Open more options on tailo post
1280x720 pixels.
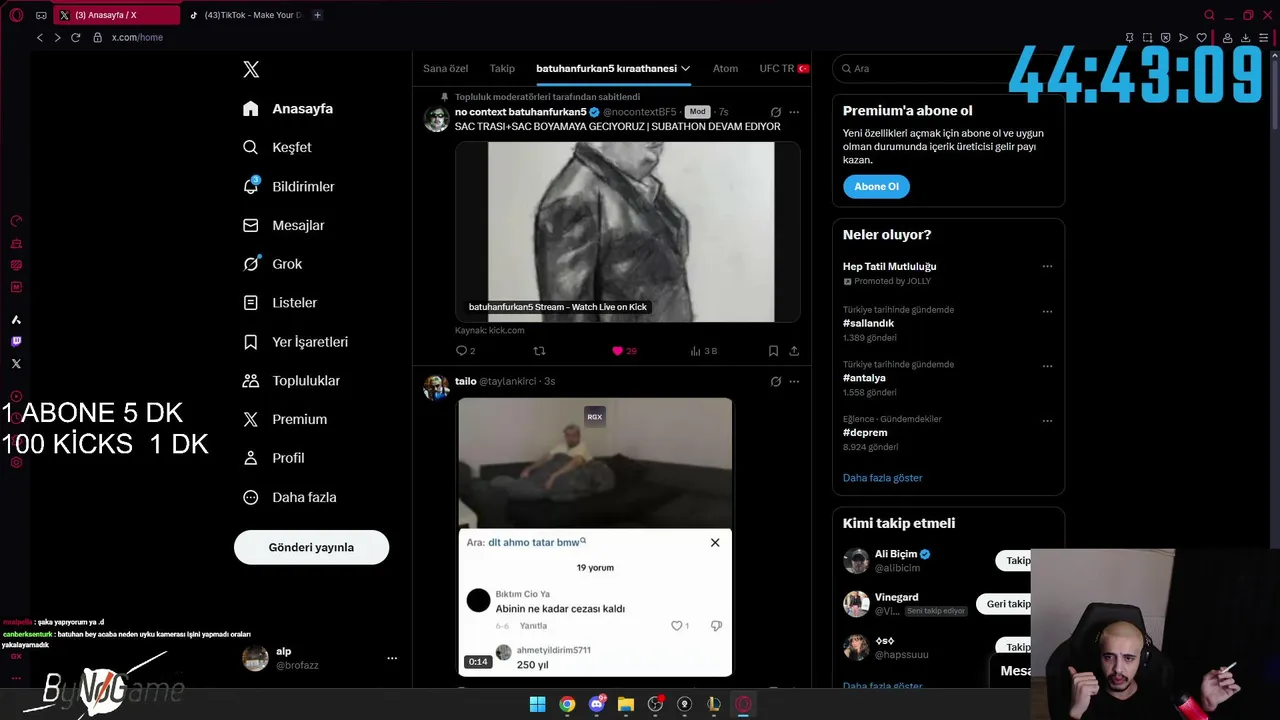[x=794, y=381]
